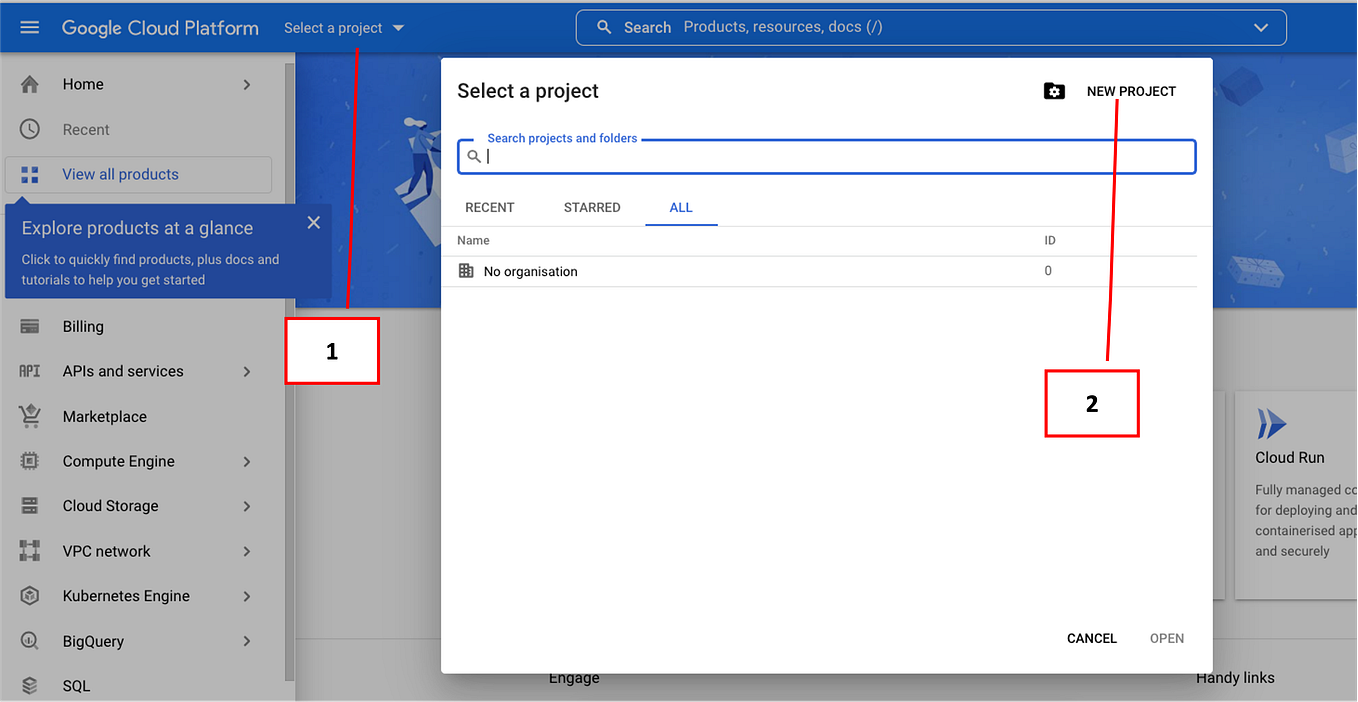Click the Home icon in the sidebar
Screen dimensions: 1358x702
pyautogui.click(x=30, y=84)
